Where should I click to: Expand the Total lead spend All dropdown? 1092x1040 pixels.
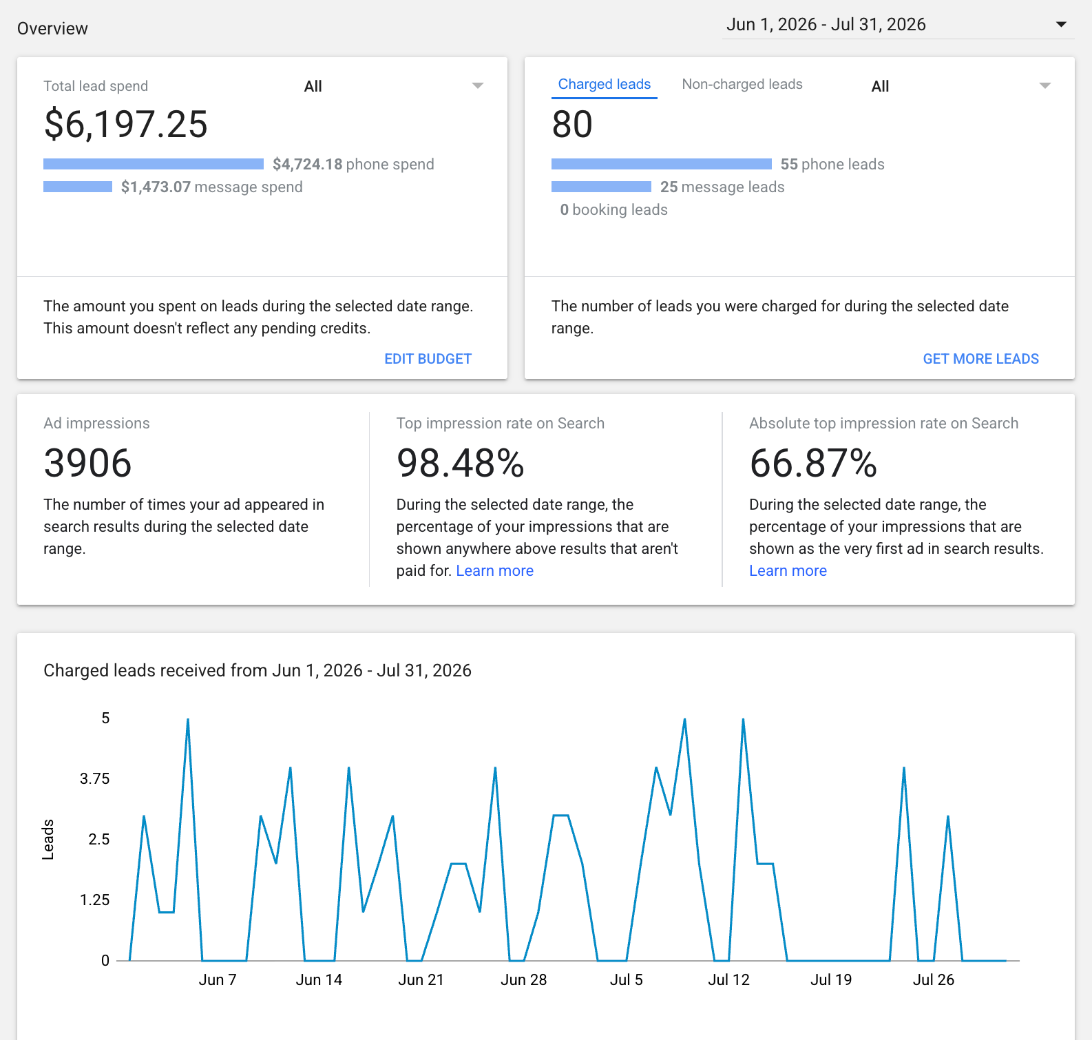393,86
